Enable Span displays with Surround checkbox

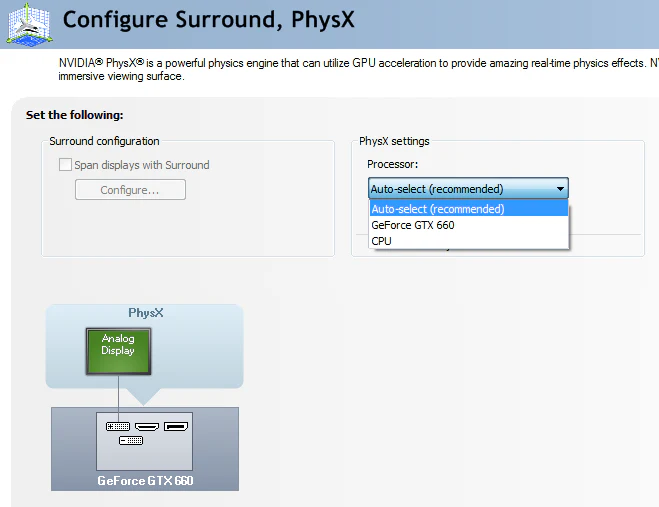65,164
